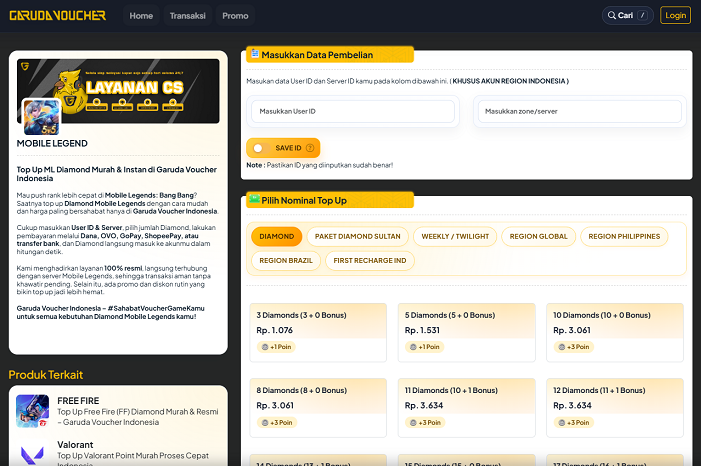This screenshot has height=466, width=701.
Task: Select the DIAMOND category tab
Action: coord(277,237)
